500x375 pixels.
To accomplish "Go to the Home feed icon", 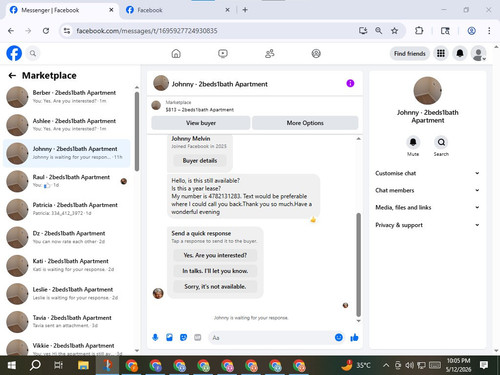I will tap(176, 53).
